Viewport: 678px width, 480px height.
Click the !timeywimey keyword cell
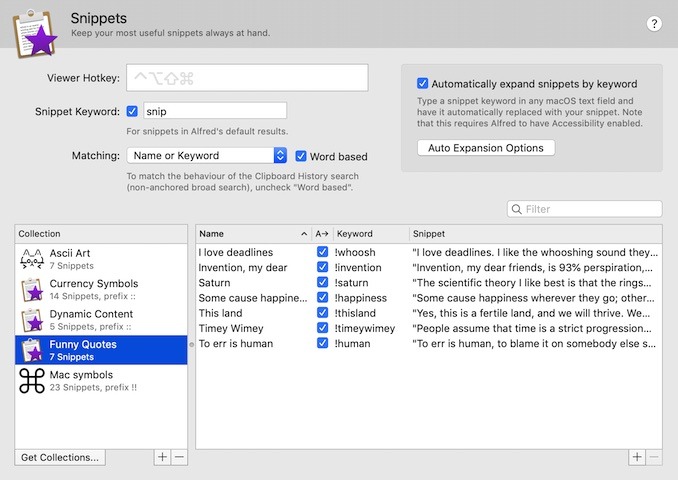pyautogui.click(x=365, y=329)
